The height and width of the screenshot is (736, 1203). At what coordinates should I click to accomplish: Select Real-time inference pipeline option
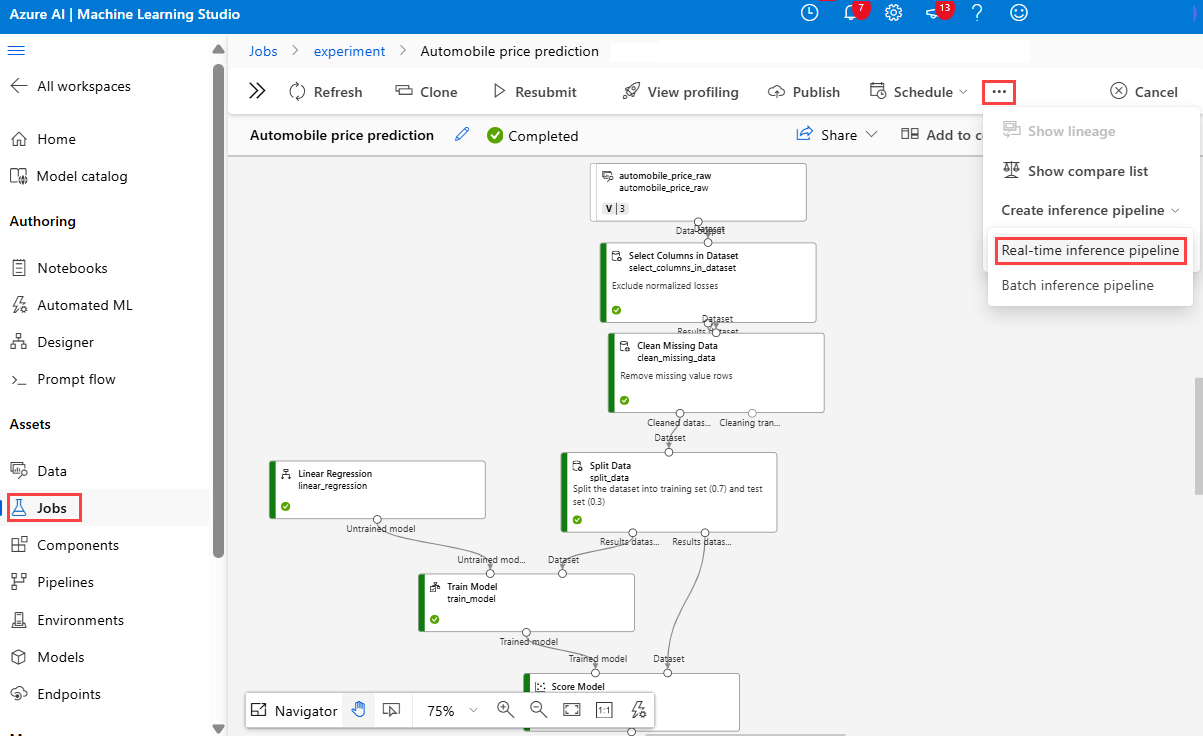(x=1090, y=250)
